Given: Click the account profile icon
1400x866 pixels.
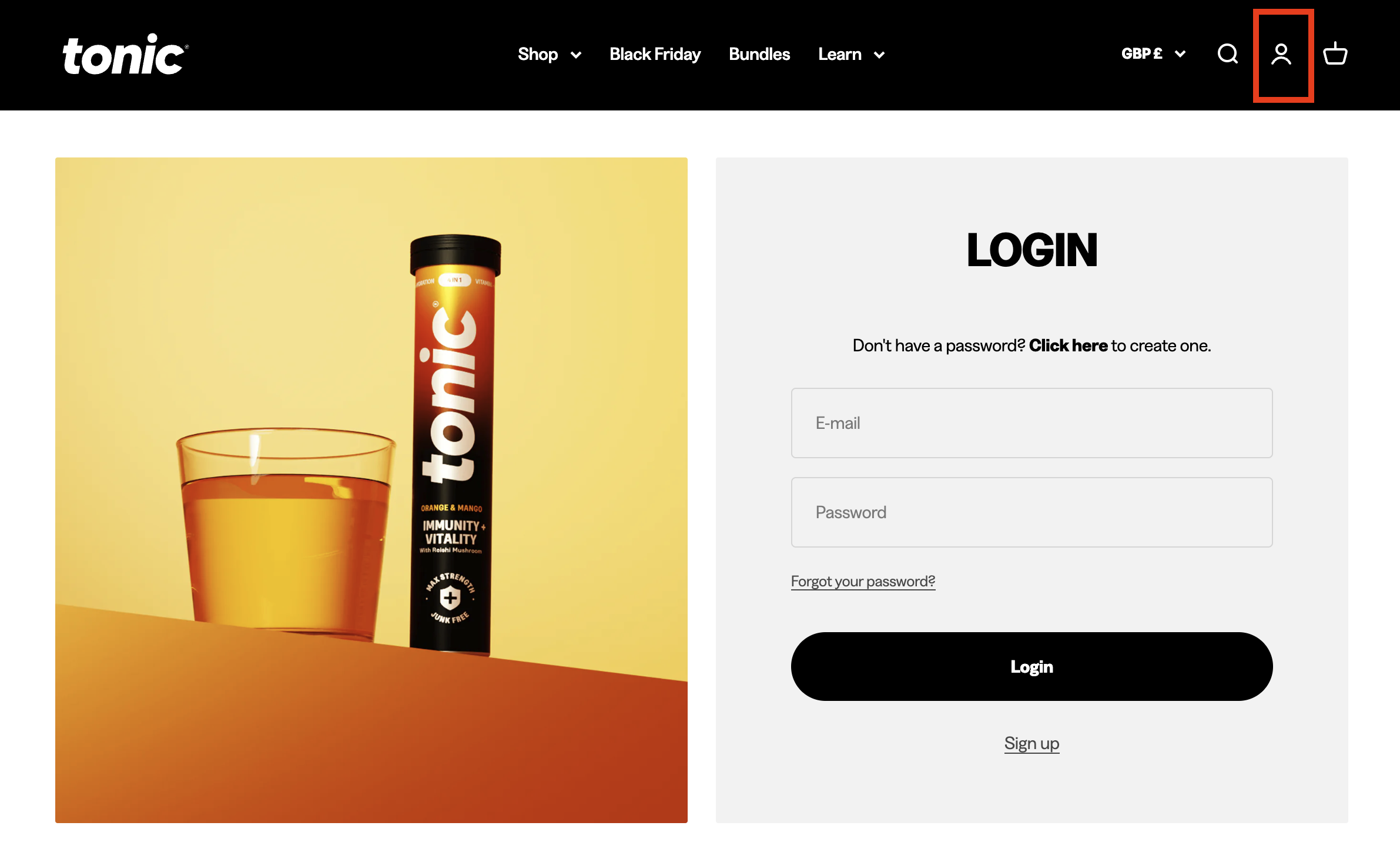Looking at the screenshot, I should (x=1281, y=54).
